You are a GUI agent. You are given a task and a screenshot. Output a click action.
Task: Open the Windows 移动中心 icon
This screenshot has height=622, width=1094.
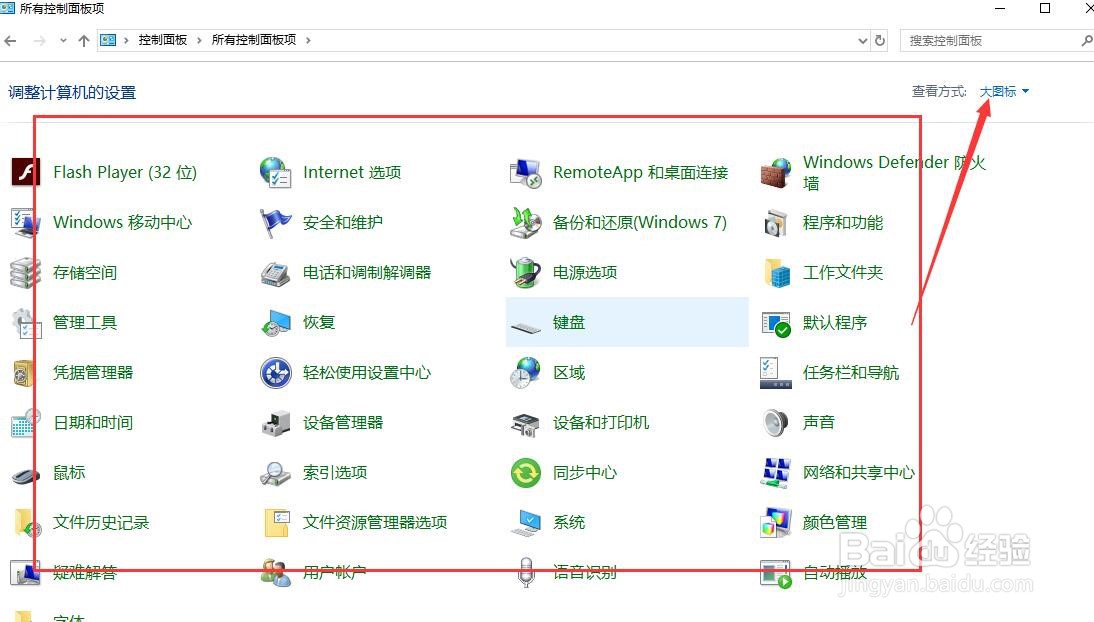pos(26,222)
